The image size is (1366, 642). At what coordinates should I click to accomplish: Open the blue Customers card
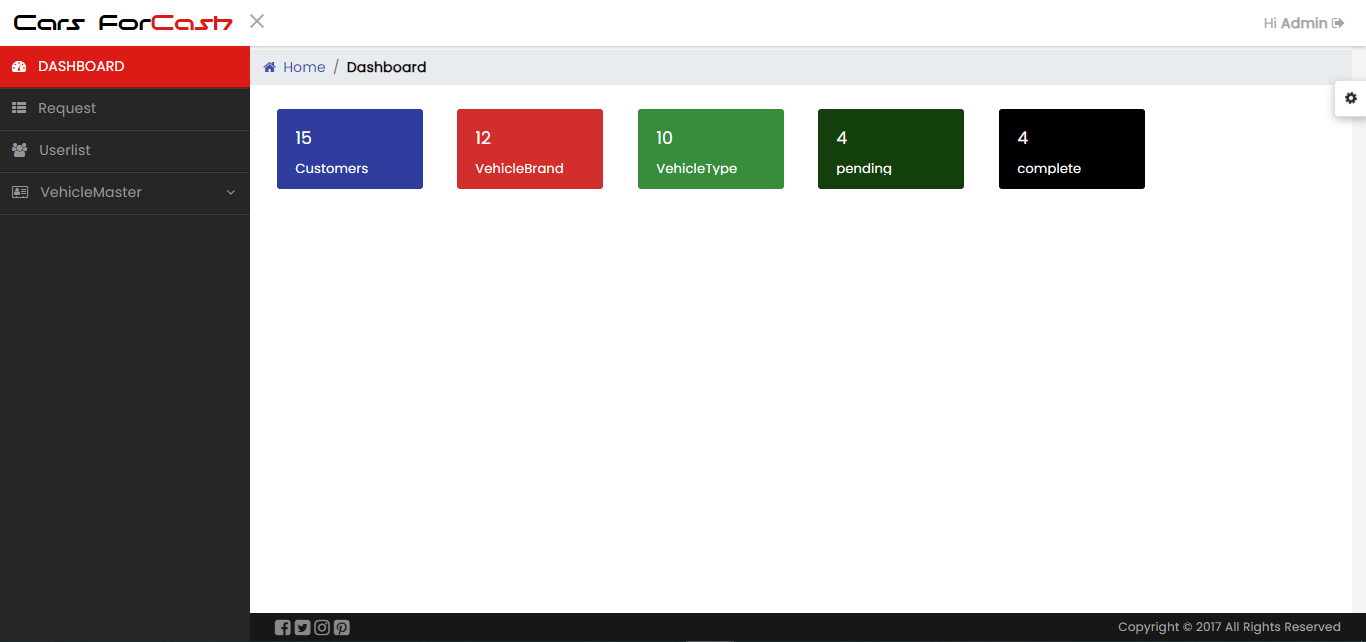350,149
